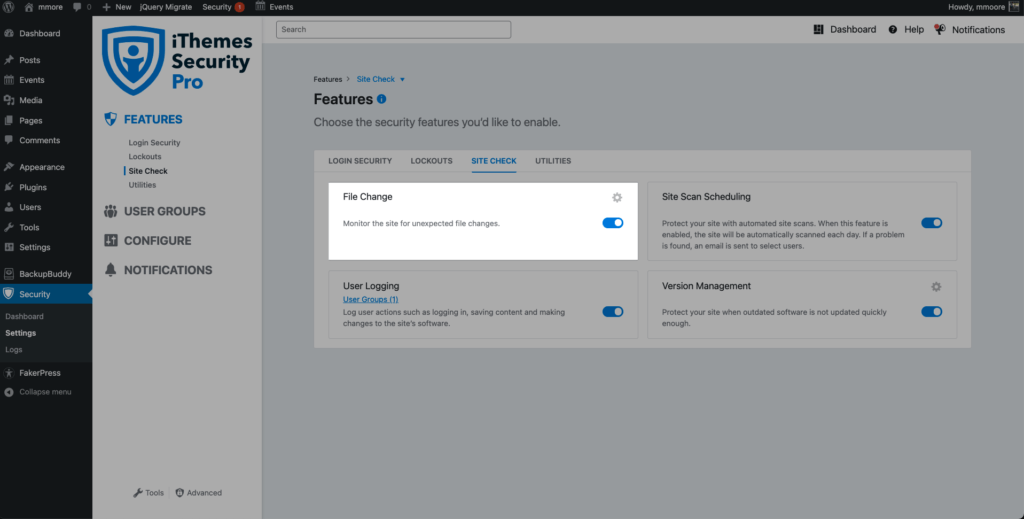This screenshot has width=1024, height=519.
Task: Open Site Check in Features list
Action: (x=148, y=171)
